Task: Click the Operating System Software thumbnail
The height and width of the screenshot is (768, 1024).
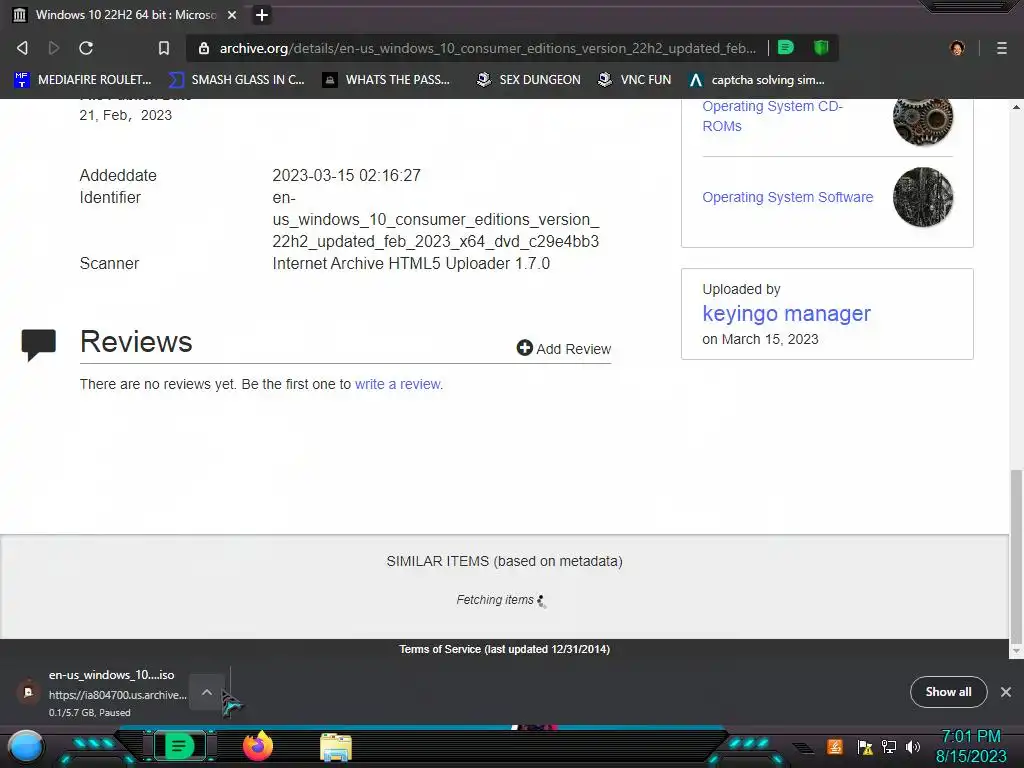Action: tap(923, 197)
